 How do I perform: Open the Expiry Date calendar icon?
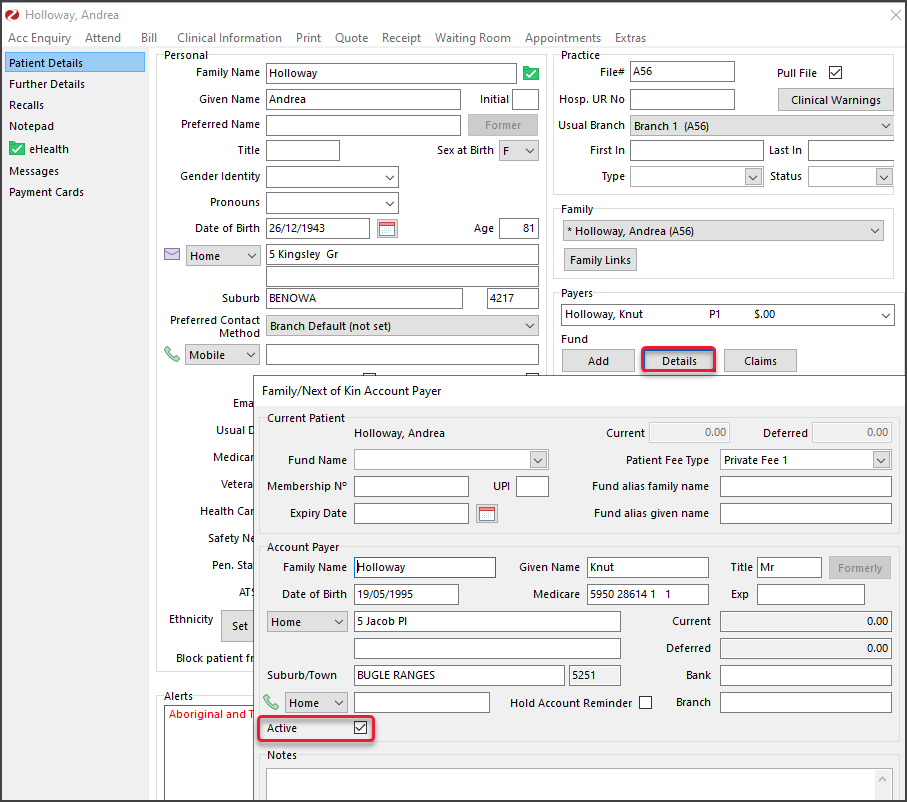(486, 513)
